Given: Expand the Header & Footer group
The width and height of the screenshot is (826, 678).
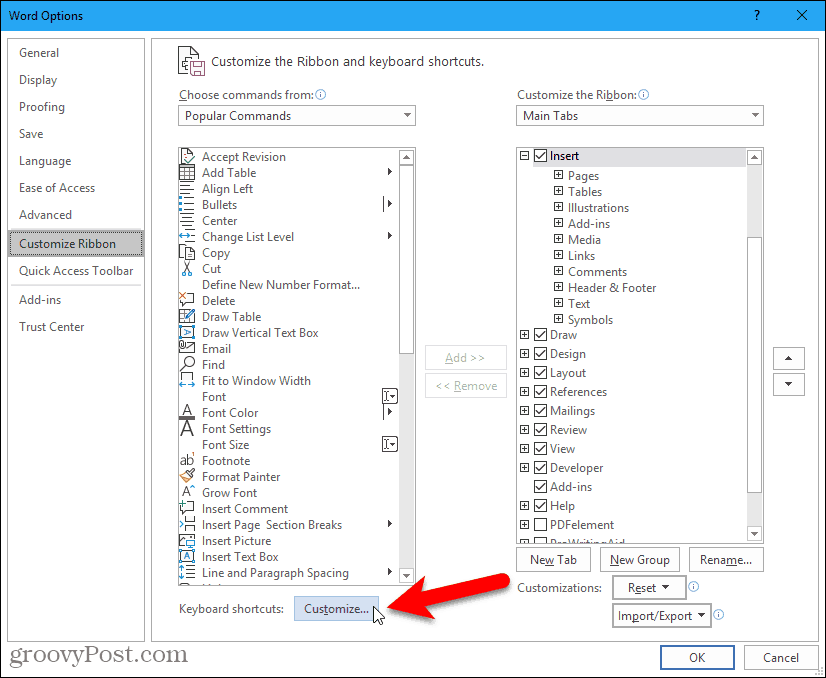Looking at the screenshot, I should tap(558, 287).
